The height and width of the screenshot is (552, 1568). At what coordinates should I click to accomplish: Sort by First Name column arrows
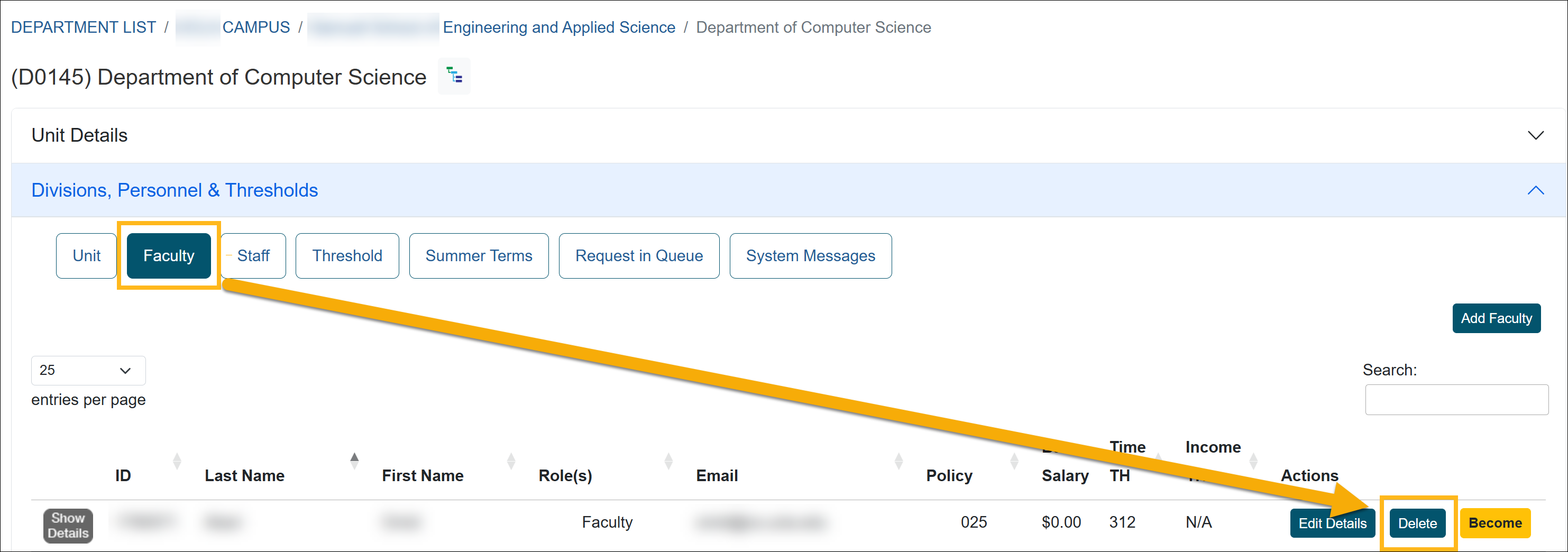(x=511, y=461)
